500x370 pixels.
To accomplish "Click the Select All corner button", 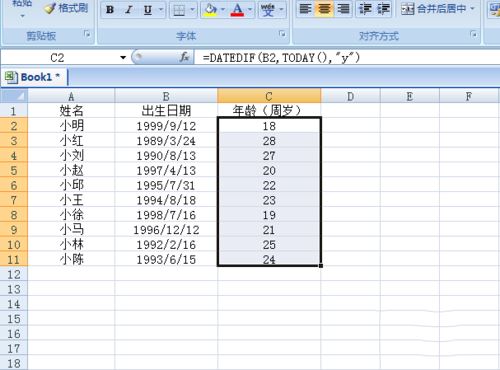I will (x=14, y=96).
